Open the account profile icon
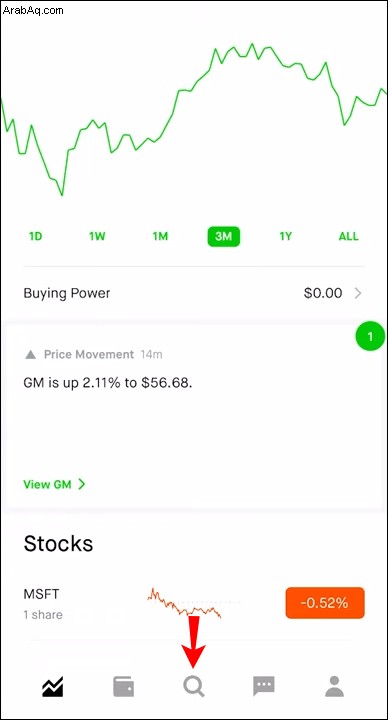The height and width of the screenshot is (720, 388). pyautogui.click(x=335, y=687)
